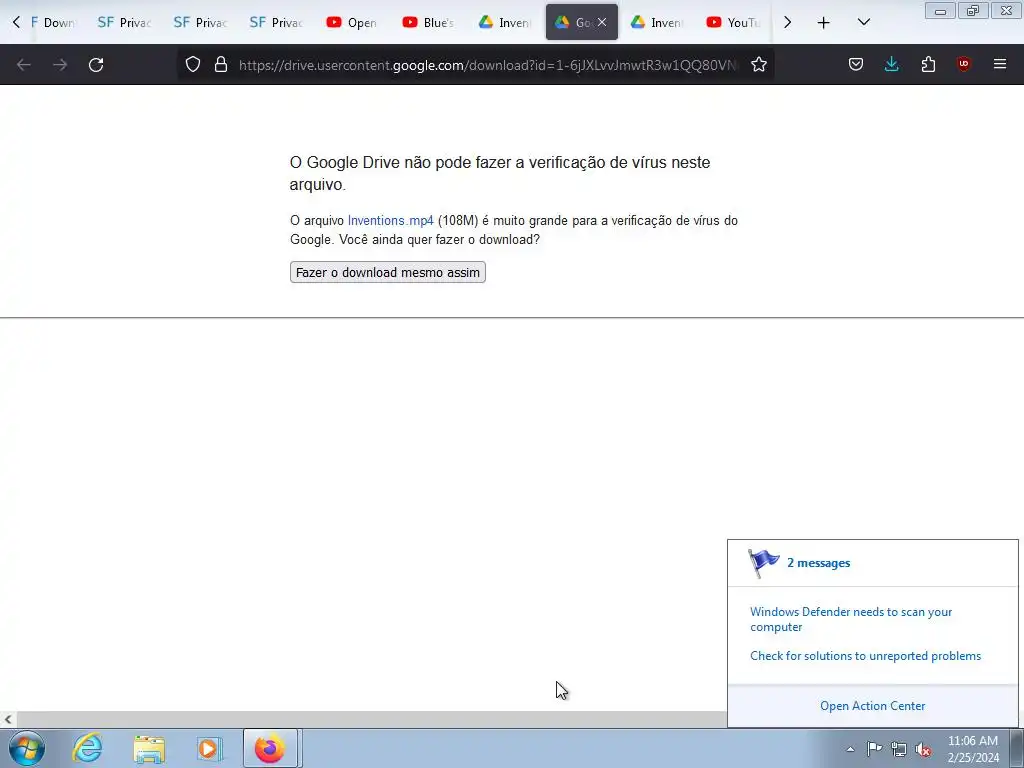Image resolution: width=1024 pixels, height=768 pixels.
Task: Click the uBlock Origin toolbar icon
Action: (963, 64)
